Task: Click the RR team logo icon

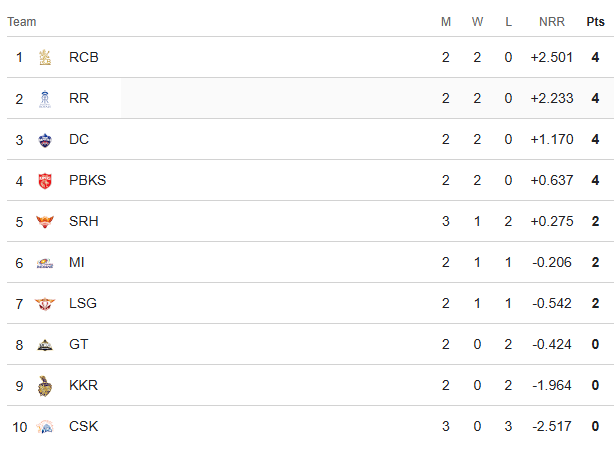Action: pyautogui.click(x=44, y=99)
